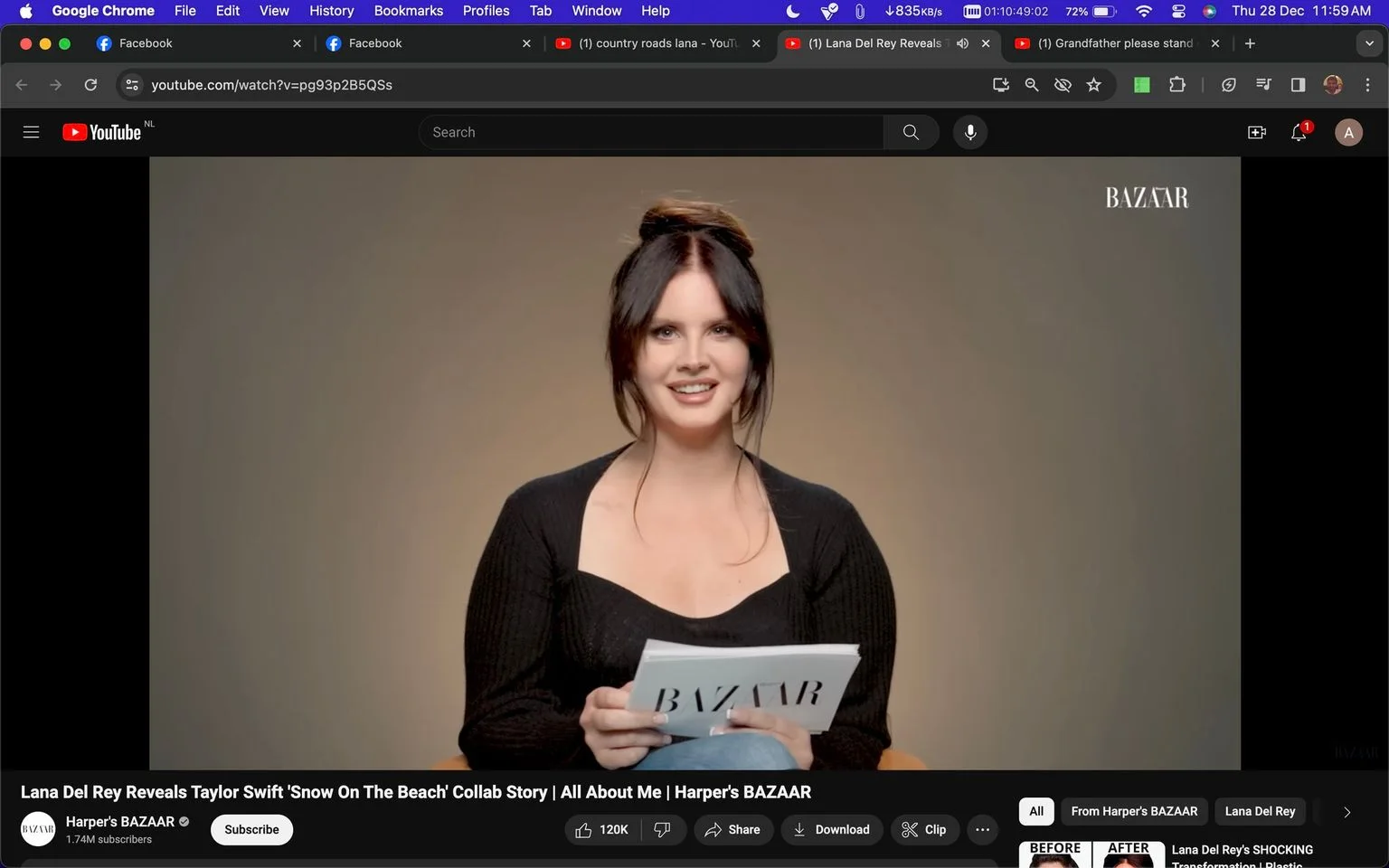1389x868 pixels.
Task: Open the more actions three-dot menu
Action: point(983,829)
